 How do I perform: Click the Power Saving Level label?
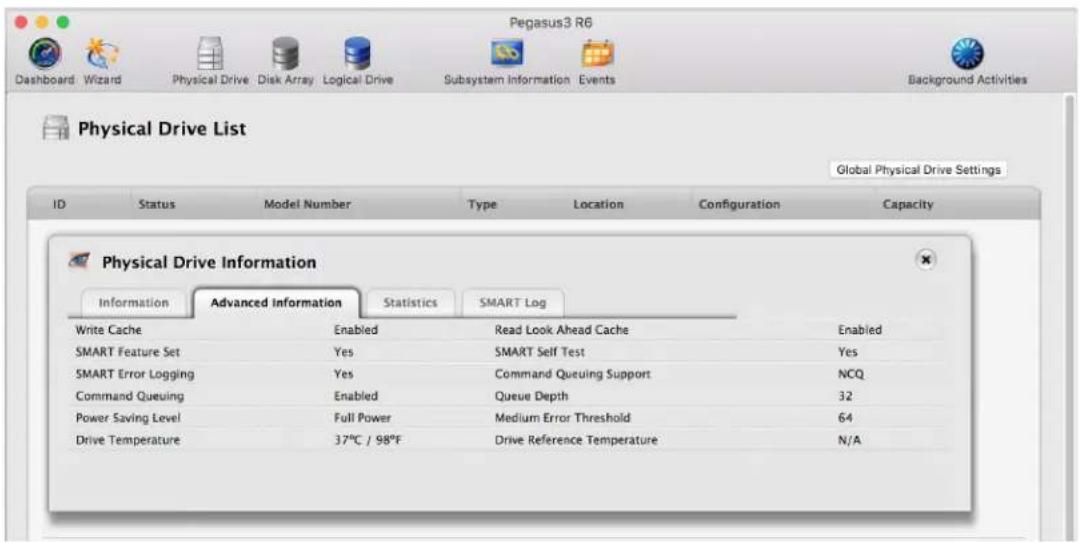(128, 418)
